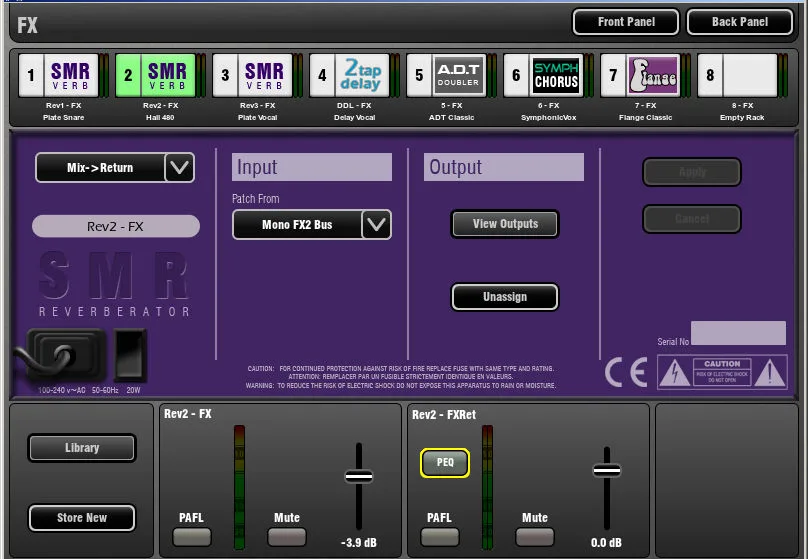Toggle PAFL on the Rev2 - FX strip
The height and width of the screenshot is (559, 808).
click(x=192, y=537)
